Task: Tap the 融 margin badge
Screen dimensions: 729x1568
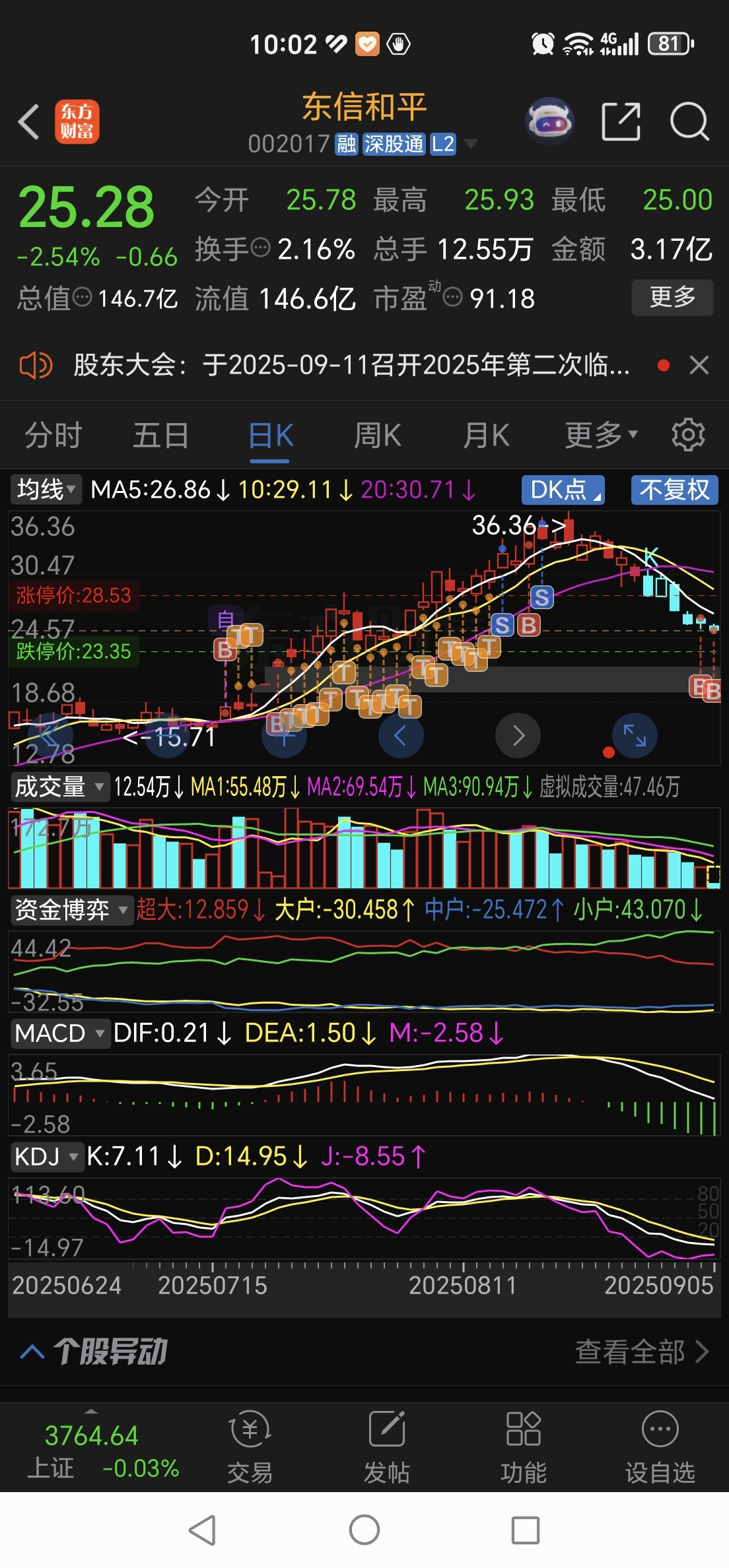Action: (x=347, y=144)
